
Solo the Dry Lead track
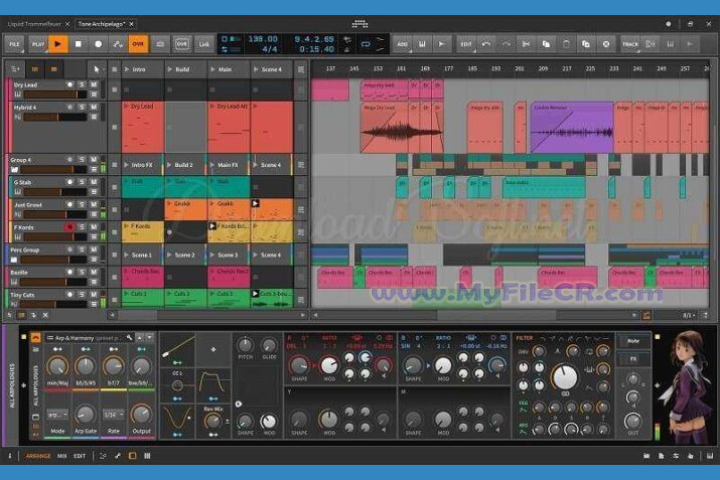coord(82,85)
